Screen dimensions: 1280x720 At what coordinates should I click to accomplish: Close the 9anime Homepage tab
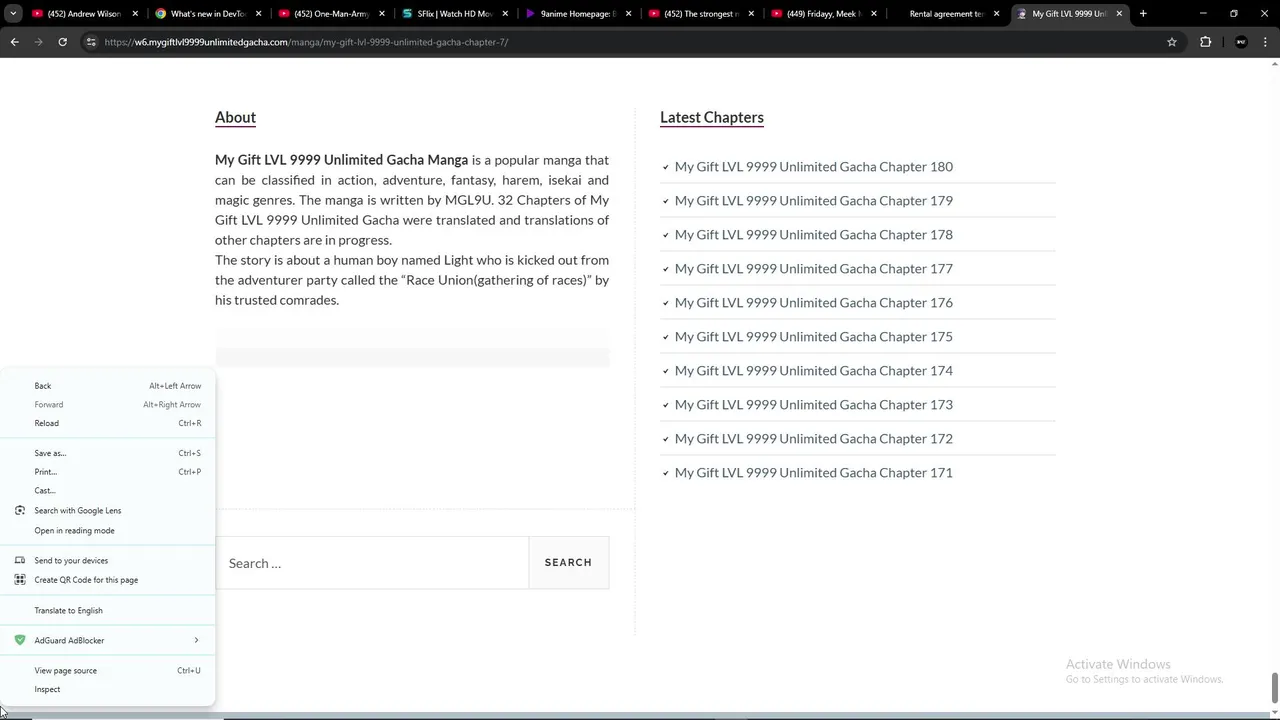[x=628, y=14]
